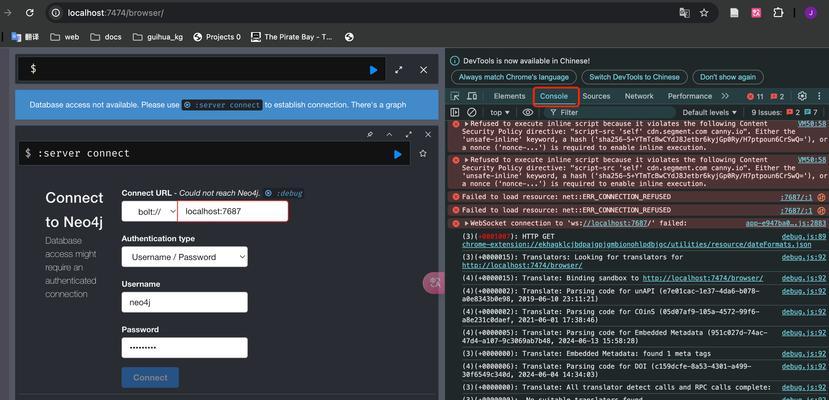The height and width of the screenshot is (400, 829).
Task: Click the 11 errors counter
Action: pos(755,96)
